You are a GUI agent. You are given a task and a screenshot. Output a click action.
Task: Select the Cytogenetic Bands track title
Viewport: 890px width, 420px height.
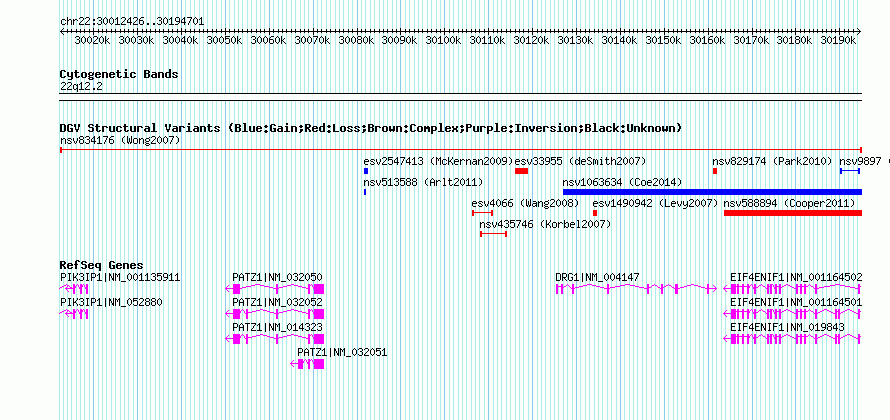[x=119, y=74]
